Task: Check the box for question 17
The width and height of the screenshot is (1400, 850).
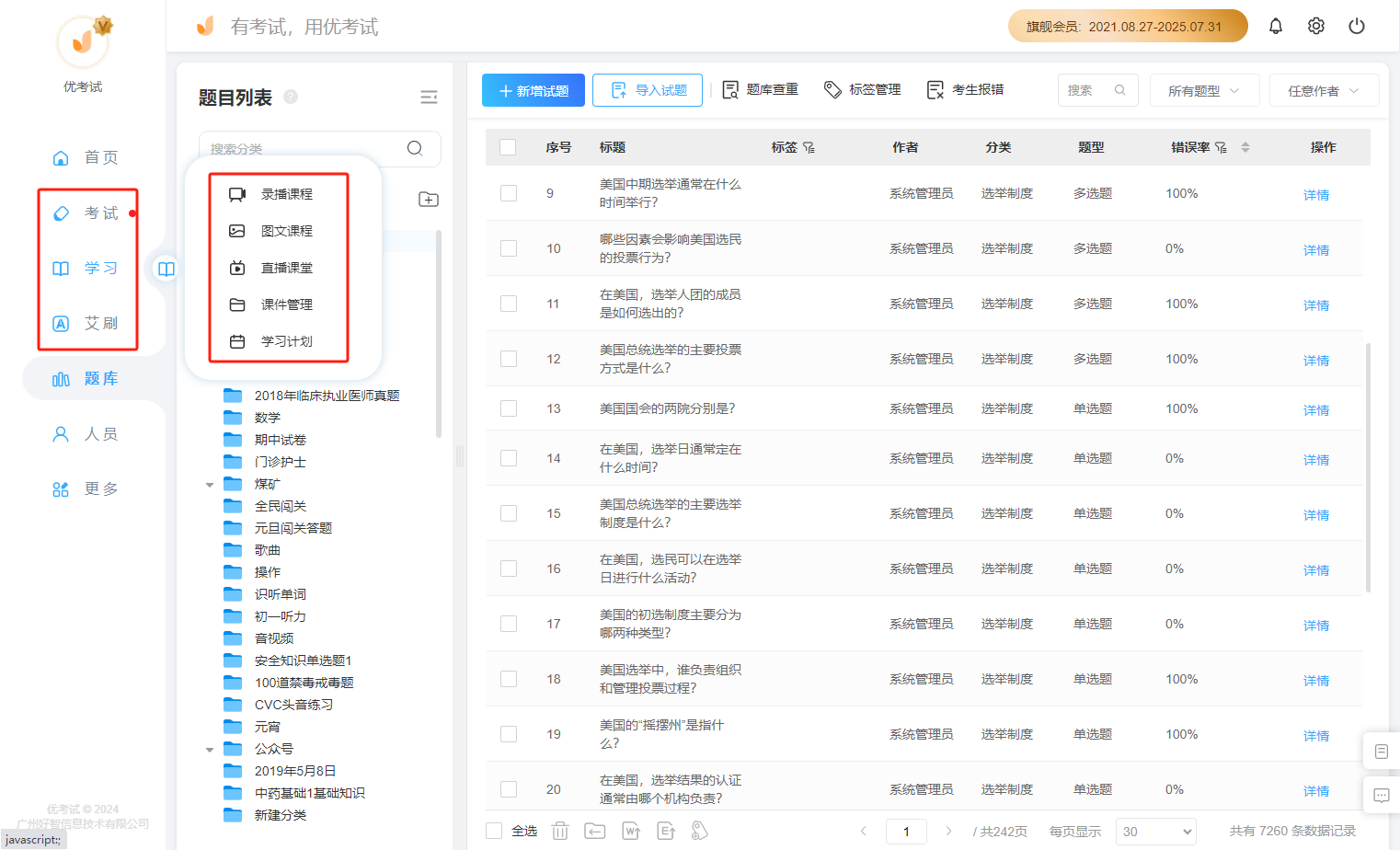Action: [x=509, y=624]
